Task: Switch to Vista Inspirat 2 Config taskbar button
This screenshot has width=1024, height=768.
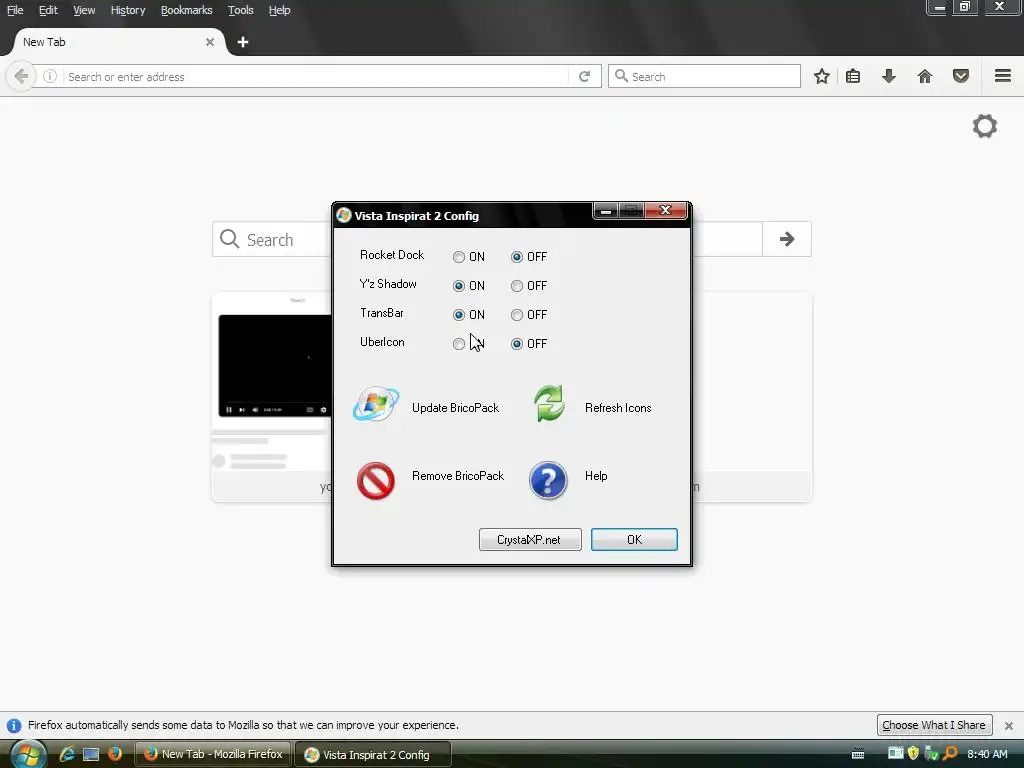Action: pos(373,755)
